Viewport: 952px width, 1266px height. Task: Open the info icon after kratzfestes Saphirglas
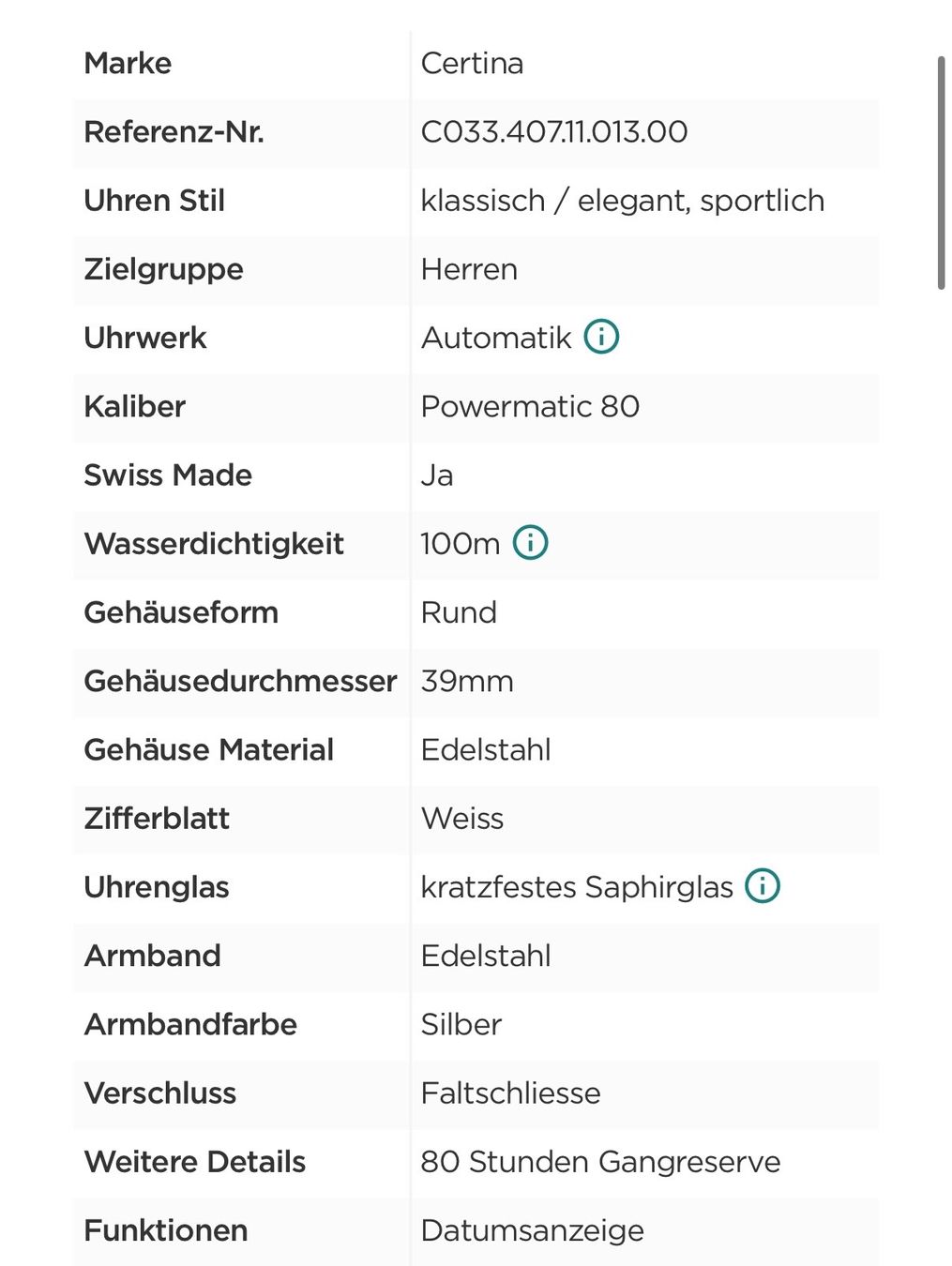click(763, 885)
